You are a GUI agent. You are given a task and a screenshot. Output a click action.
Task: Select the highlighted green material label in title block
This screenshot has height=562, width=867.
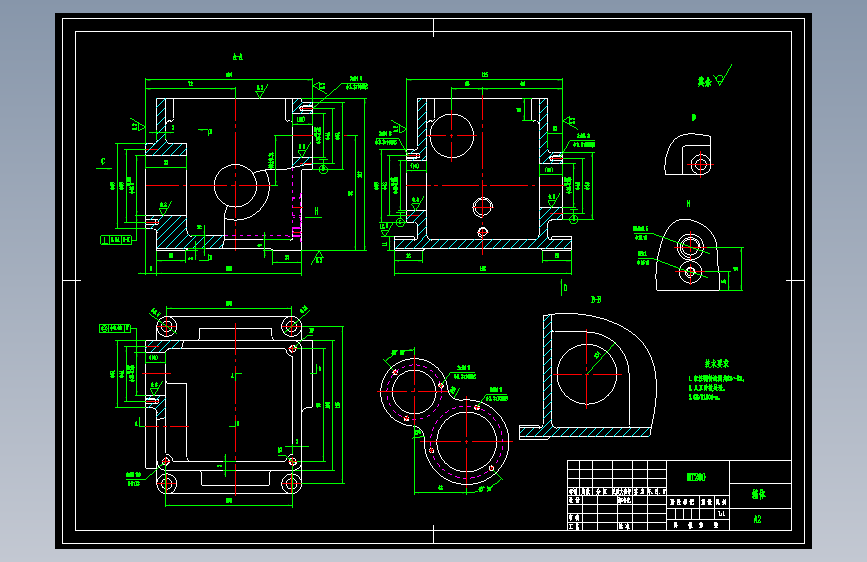point(696,477)
